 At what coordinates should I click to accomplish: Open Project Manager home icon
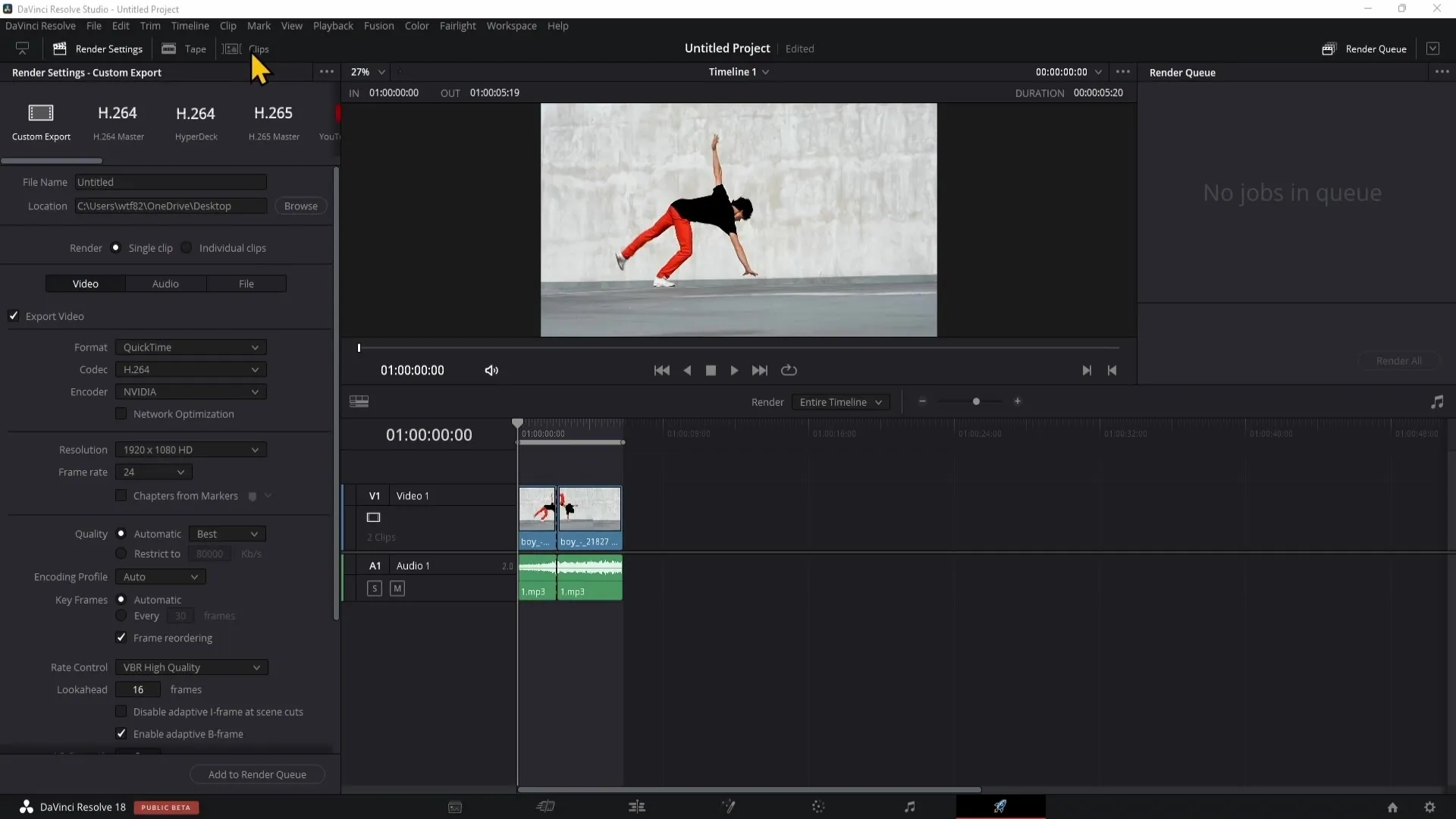pyautogui.click(x=1392, y=808)
